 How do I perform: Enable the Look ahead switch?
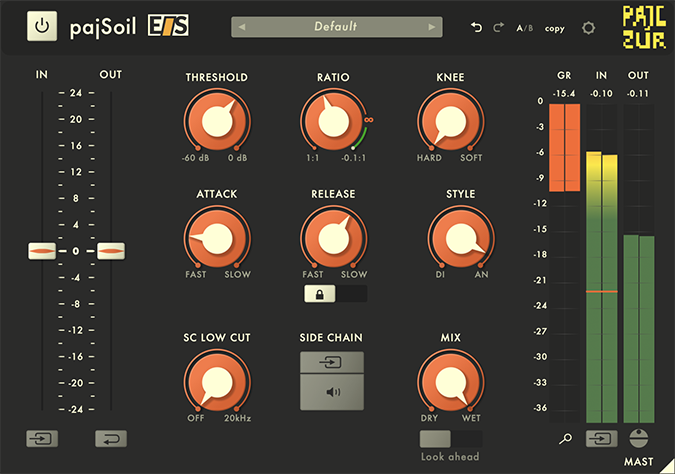tap(450, 439)
